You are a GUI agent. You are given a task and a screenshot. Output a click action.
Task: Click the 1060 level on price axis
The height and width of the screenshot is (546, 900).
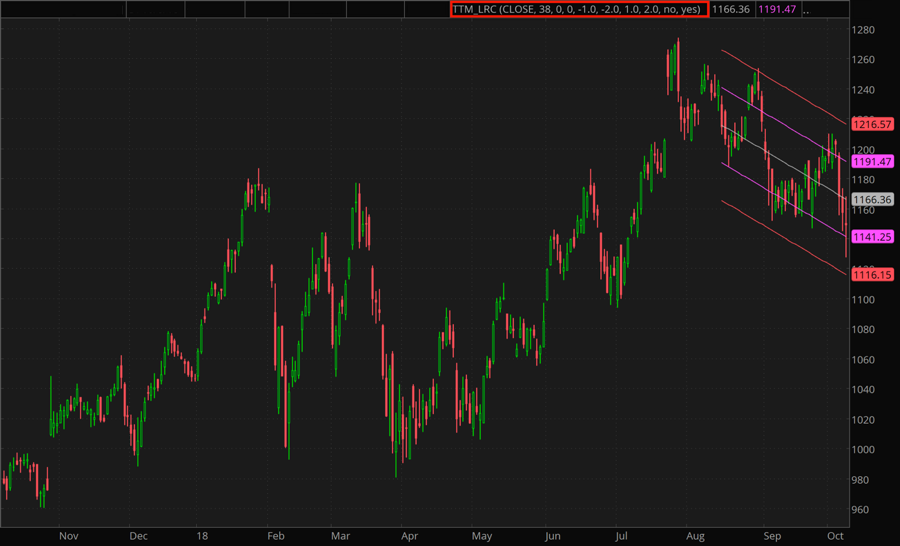click(x=865, y=360)
